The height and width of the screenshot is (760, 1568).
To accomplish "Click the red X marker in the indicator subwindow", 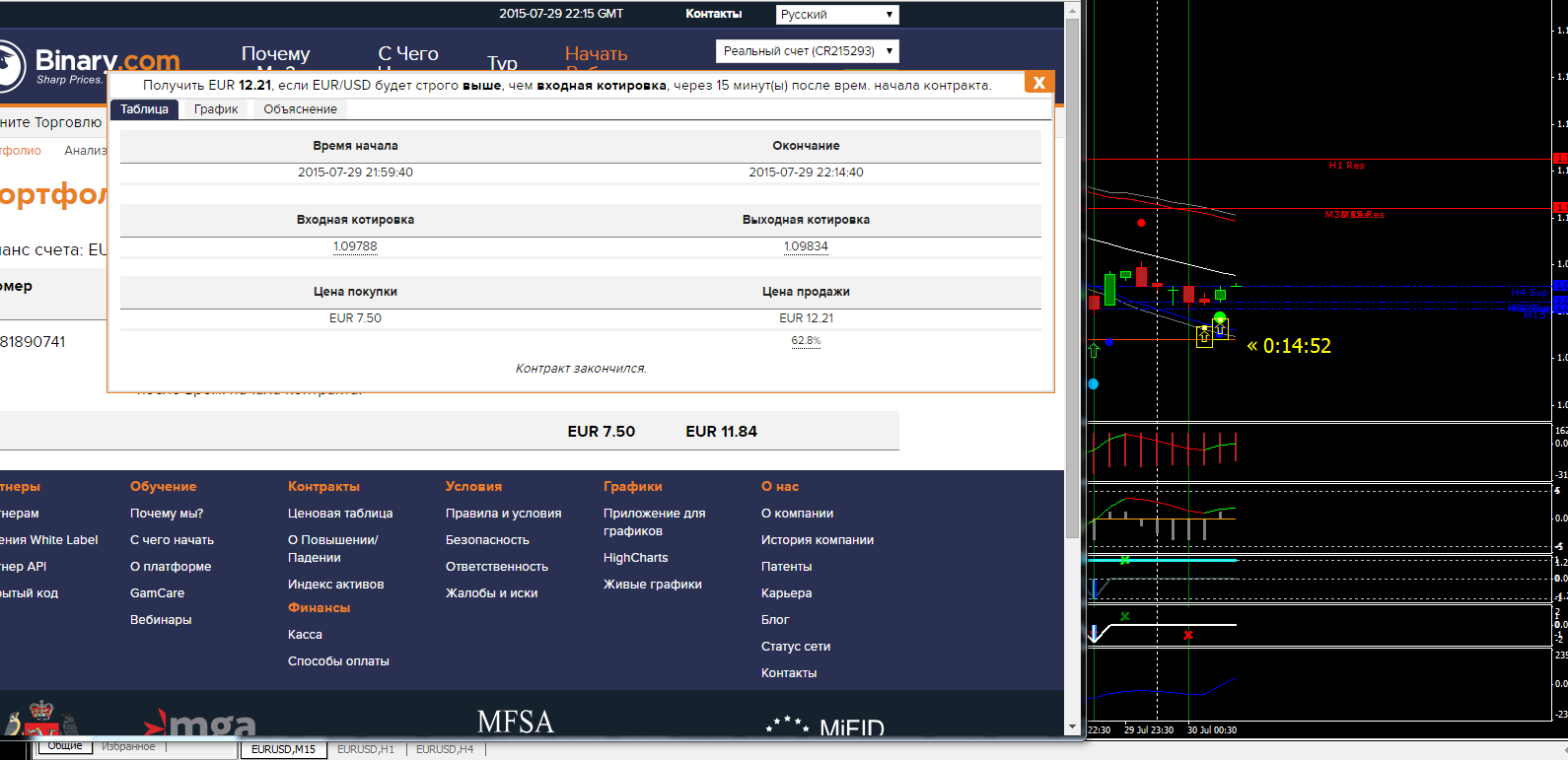I will (x=1188, y=635).
